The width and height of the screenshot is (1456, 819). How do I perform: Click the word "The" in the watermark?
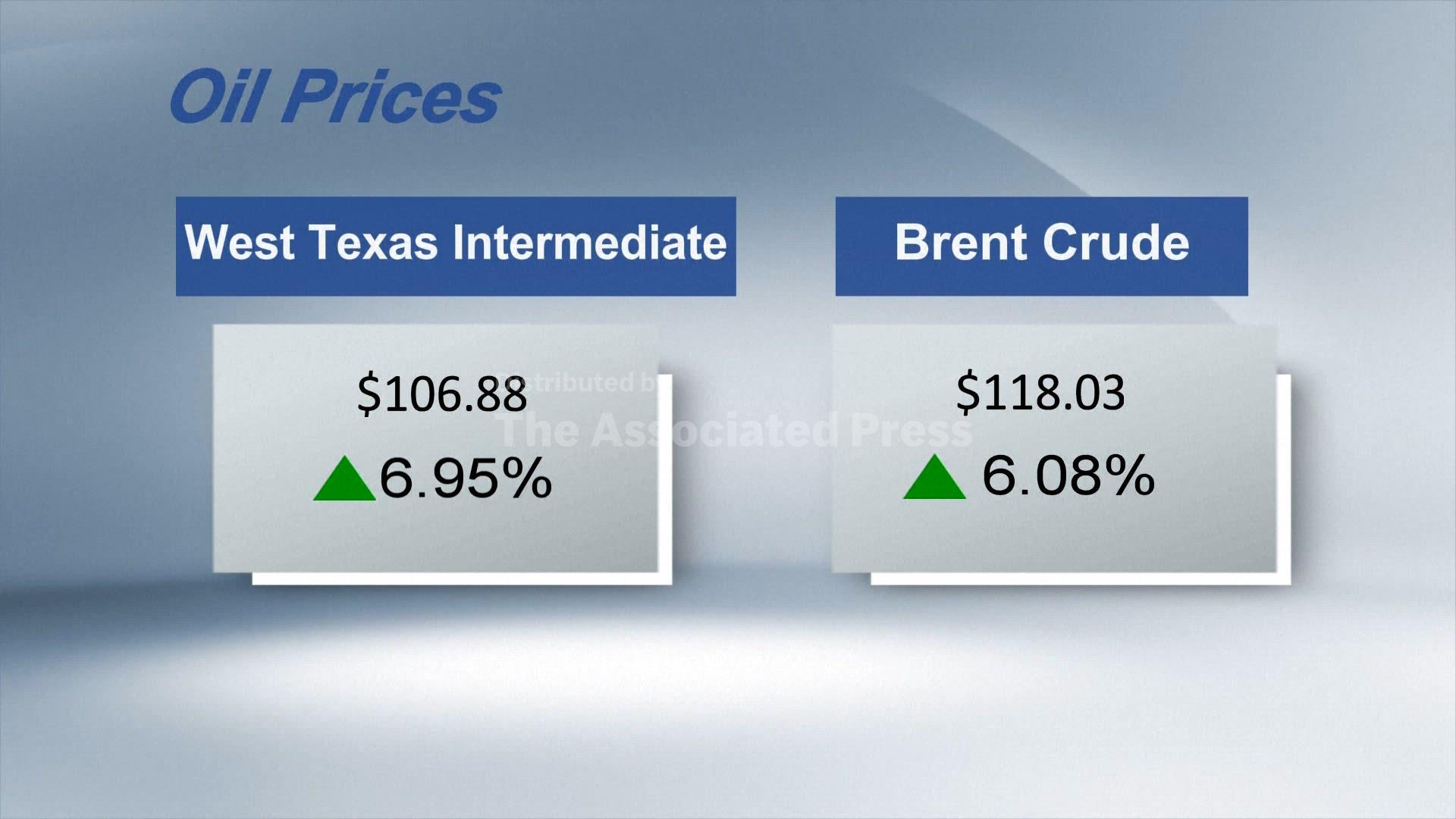point(539,430)
